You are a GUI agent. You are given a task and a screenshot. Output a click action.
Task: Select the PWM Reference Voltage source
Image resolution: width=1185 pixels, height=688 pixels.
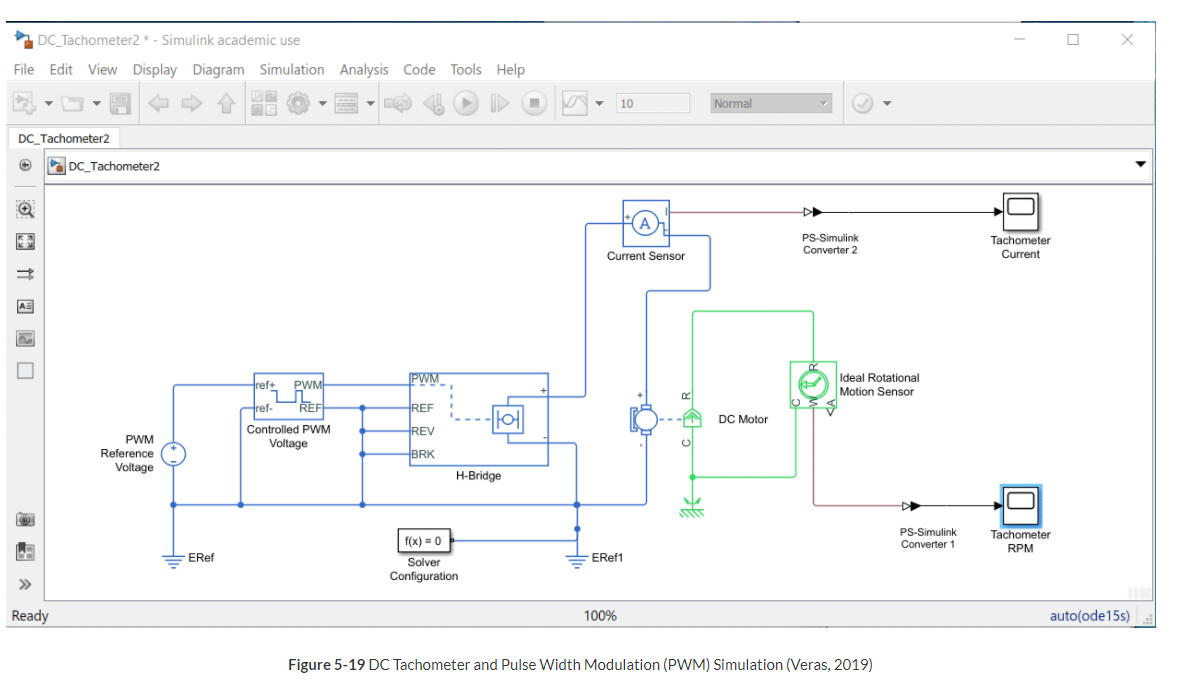tap(174, 454)
